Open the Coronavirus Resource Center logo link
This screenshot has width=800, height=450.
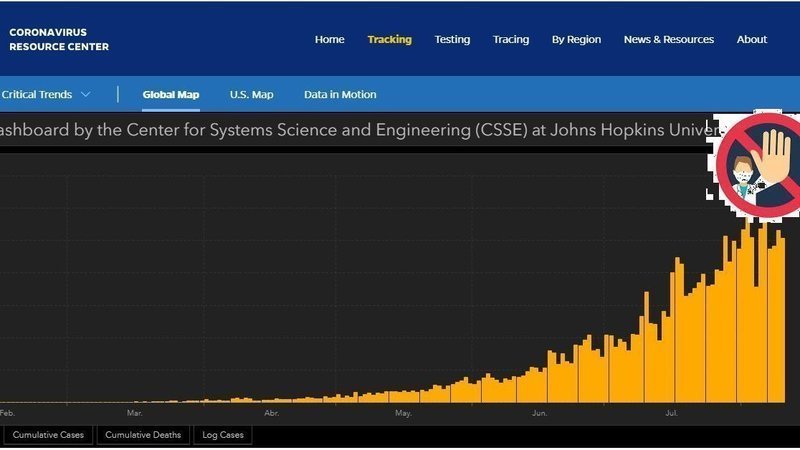tap(59, 40)
